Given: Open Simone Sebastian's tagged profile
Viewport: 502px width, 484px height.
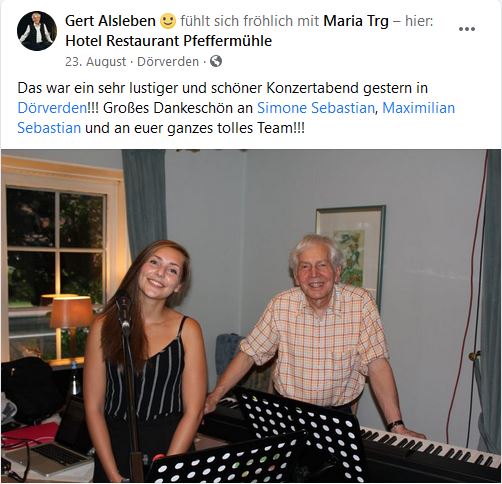Looking at the screenshot, I should [316, 108].
